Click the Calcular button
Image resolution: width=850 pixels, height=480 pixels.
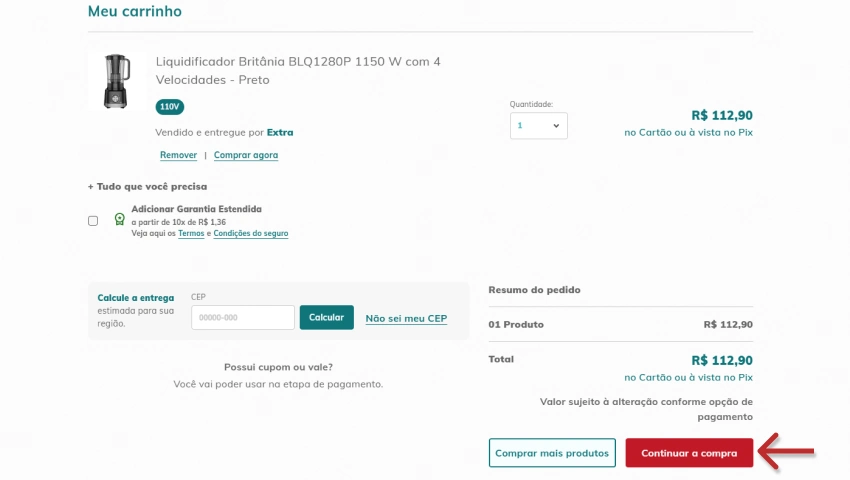coord(326,317)
